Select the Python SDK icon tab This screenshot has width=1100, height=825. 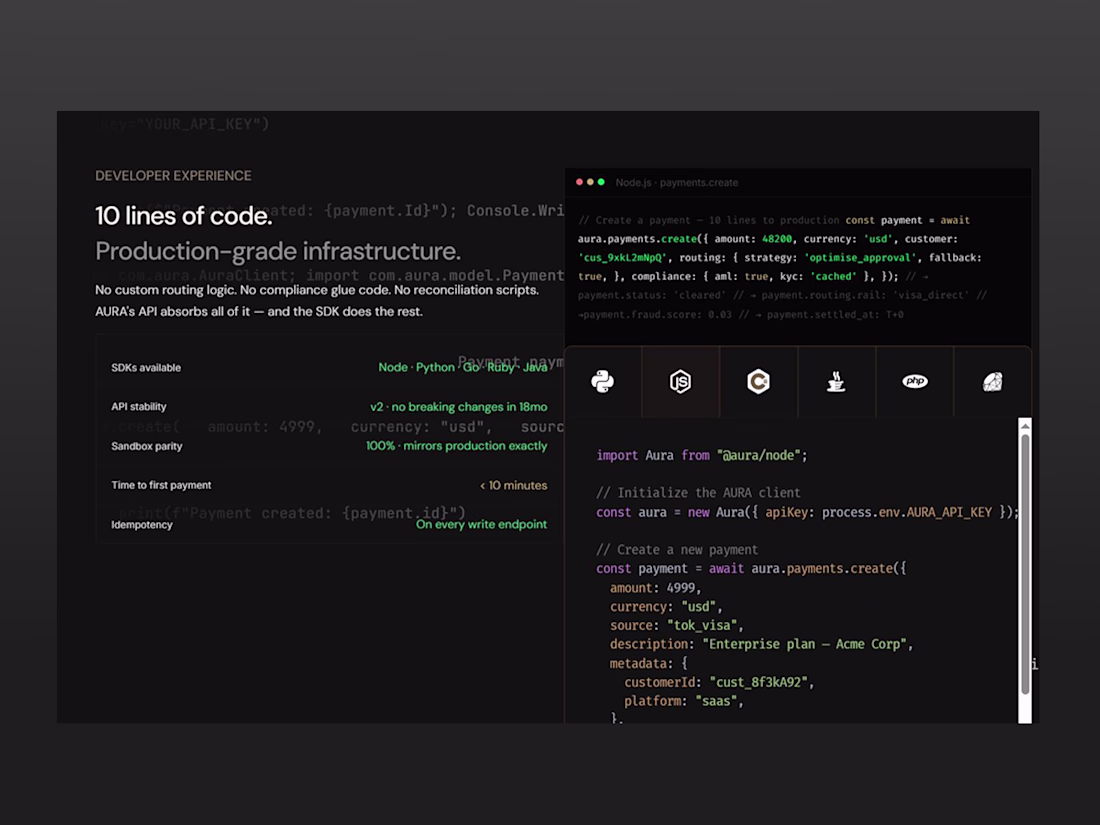click(x=603, y=382)
